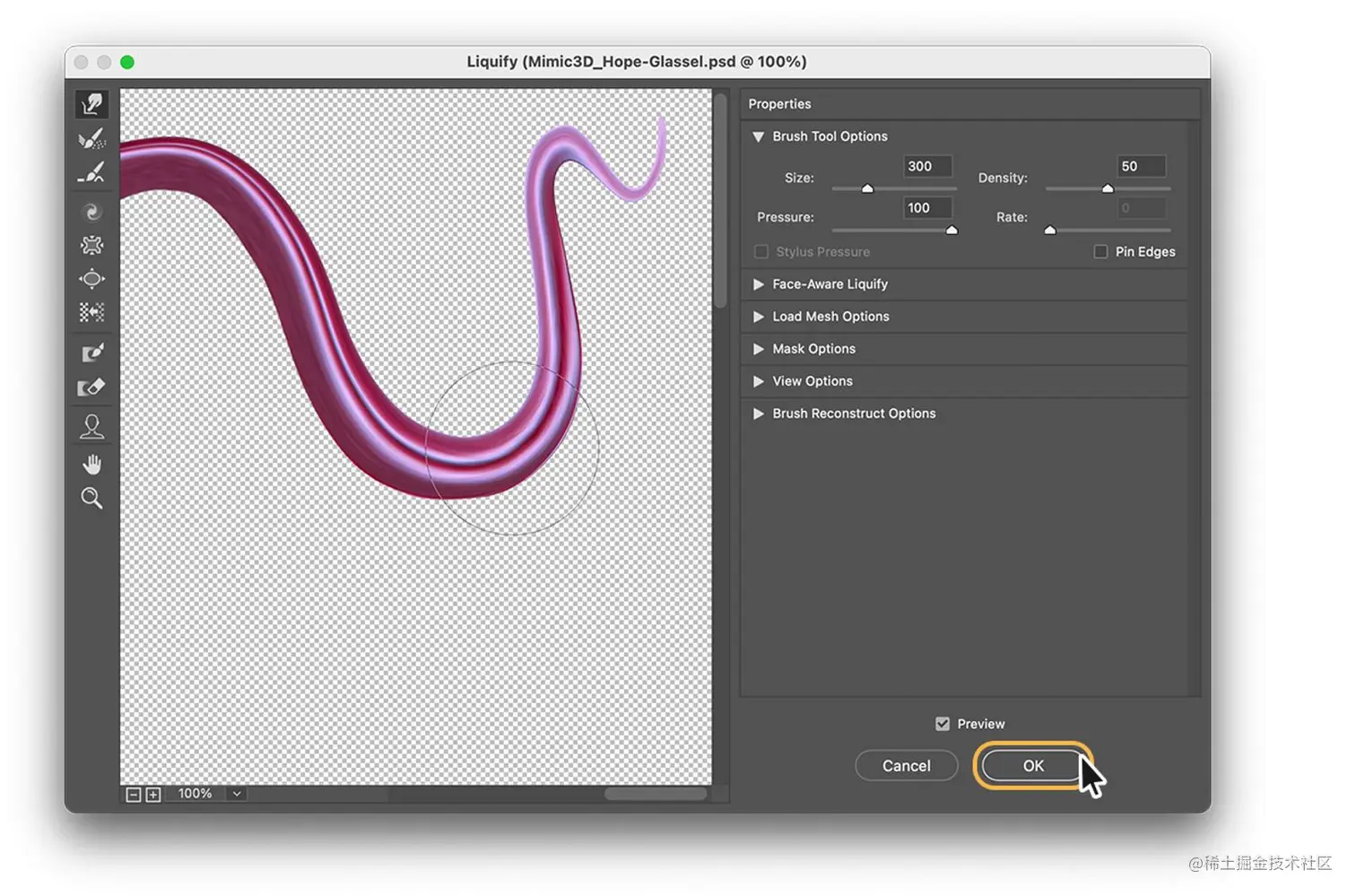This screenshot has width=1356, height=896.
Task: Select the Twirl Clockwise tool
Action: (x=92, y=213)
